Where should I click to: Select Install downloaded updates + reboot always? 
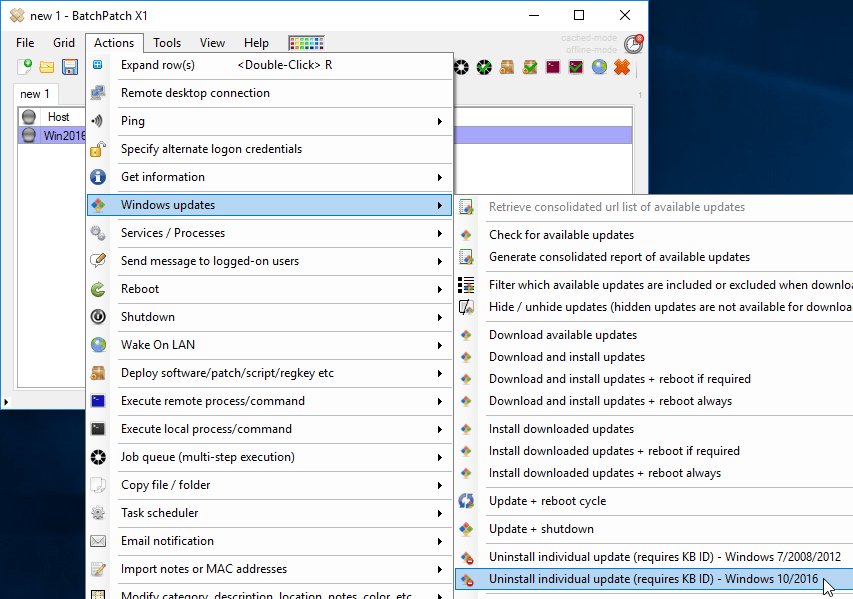[x=654, y=473]
